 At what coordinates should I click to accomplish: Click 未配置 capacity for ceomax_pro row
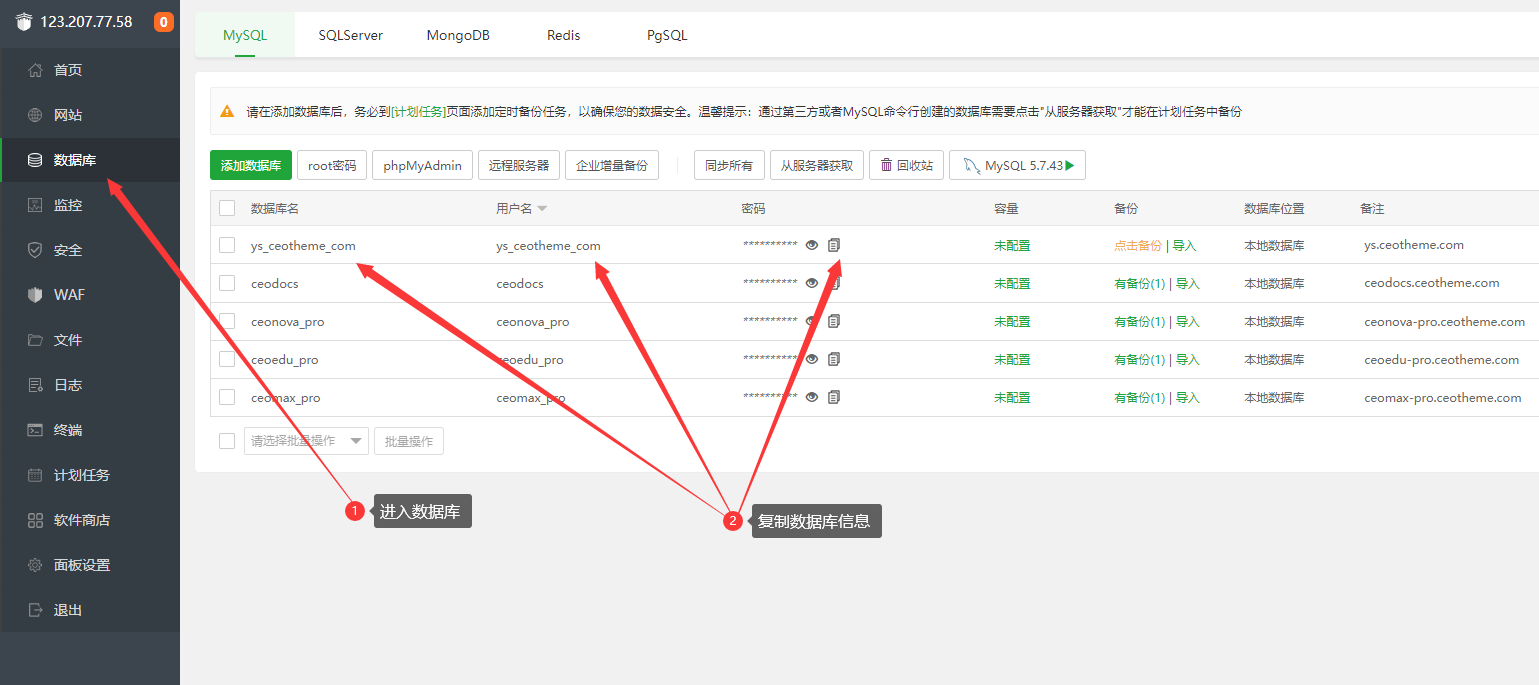tap(1012, 397)
